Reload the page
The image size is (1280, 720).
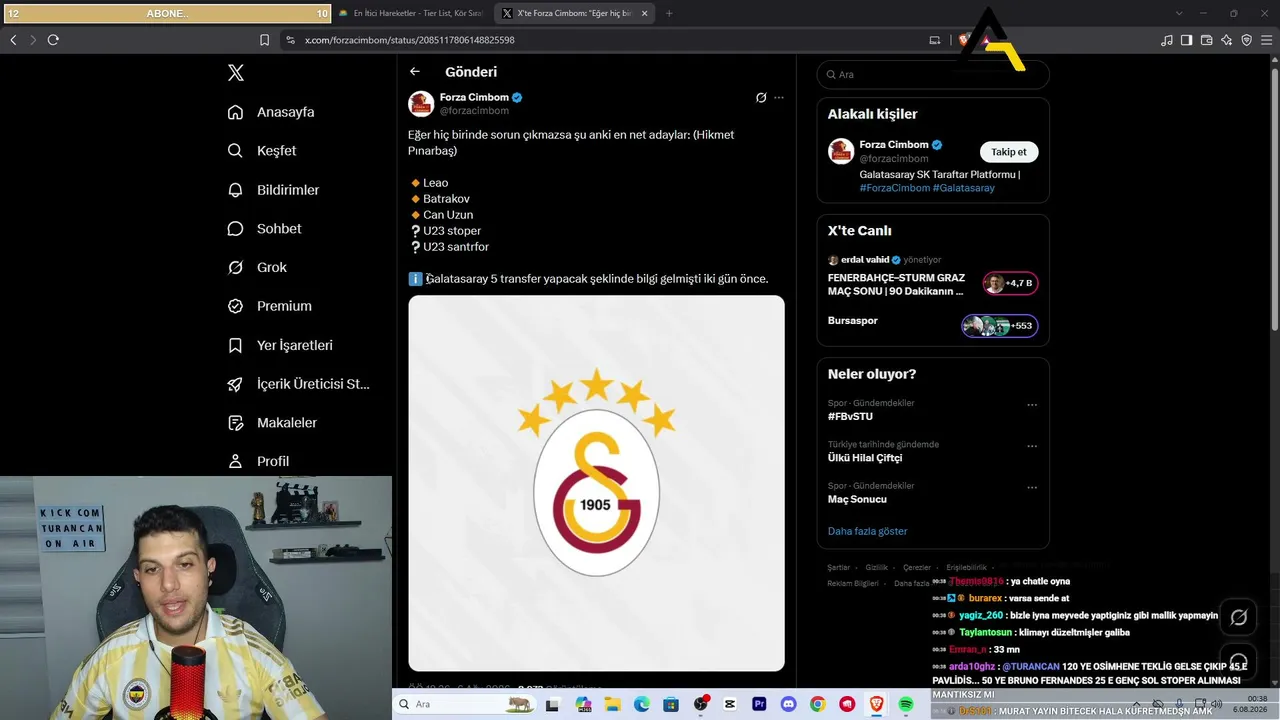coord(53,40)
